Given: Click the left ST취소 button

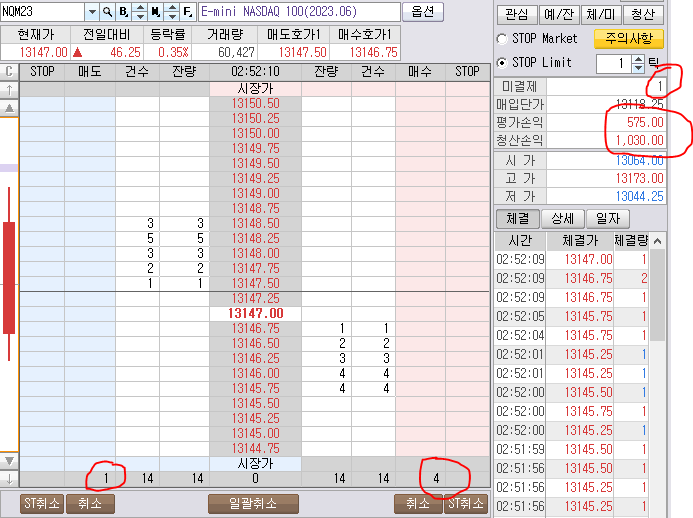Looking at the screenshot, I should [x=42, y=503].
